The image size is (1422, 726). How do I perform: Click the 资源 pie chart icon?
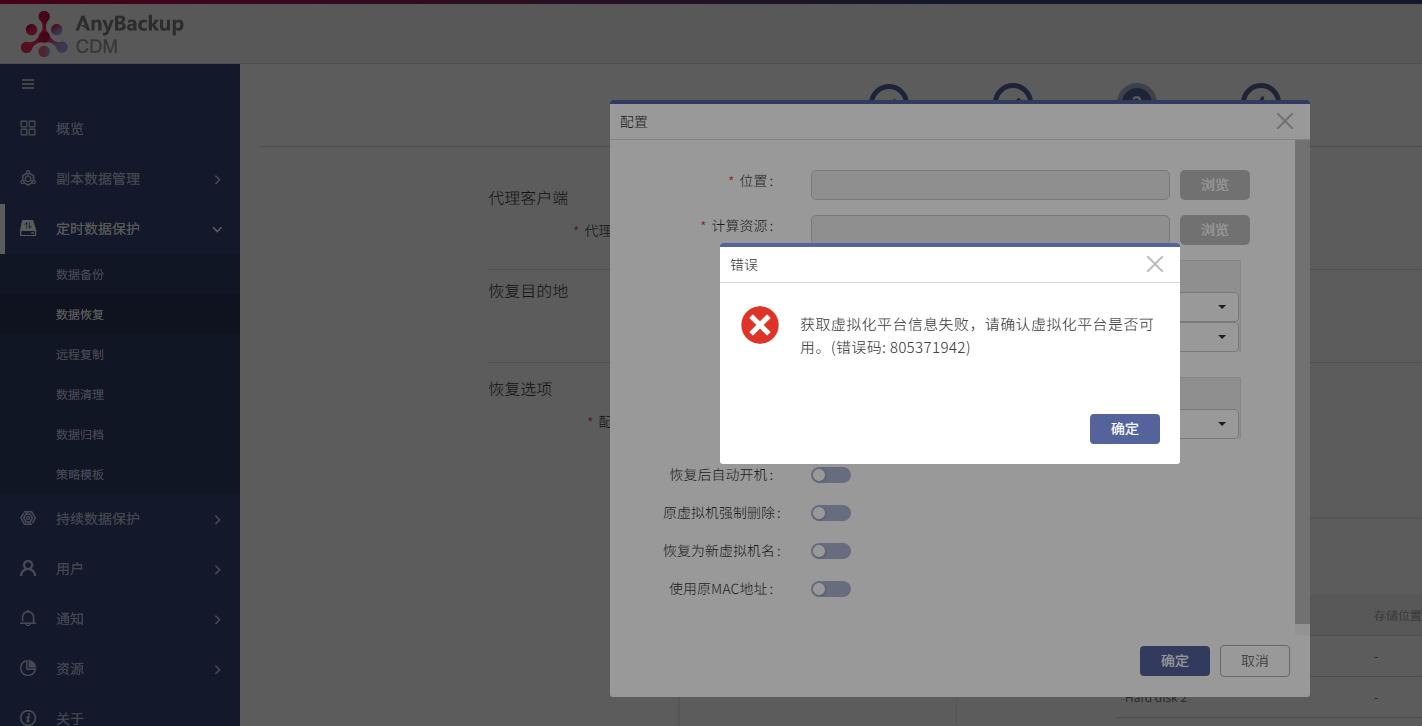pos(28,668)
